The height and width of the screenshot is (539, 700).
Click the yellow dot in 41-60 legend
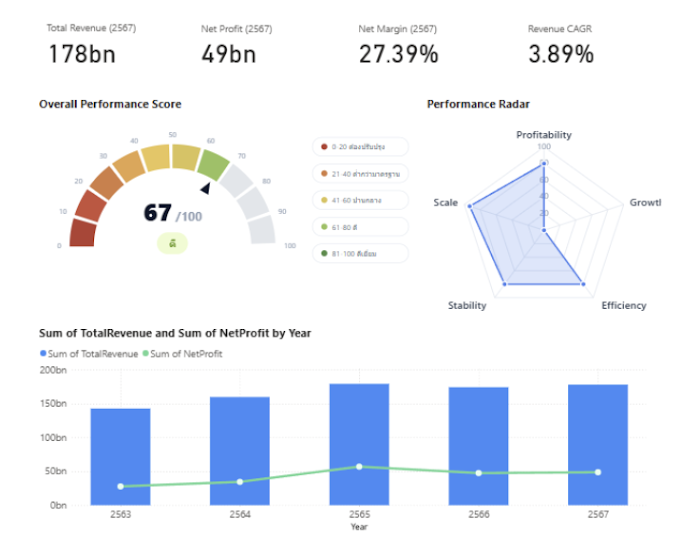click(x=324, y=200)
